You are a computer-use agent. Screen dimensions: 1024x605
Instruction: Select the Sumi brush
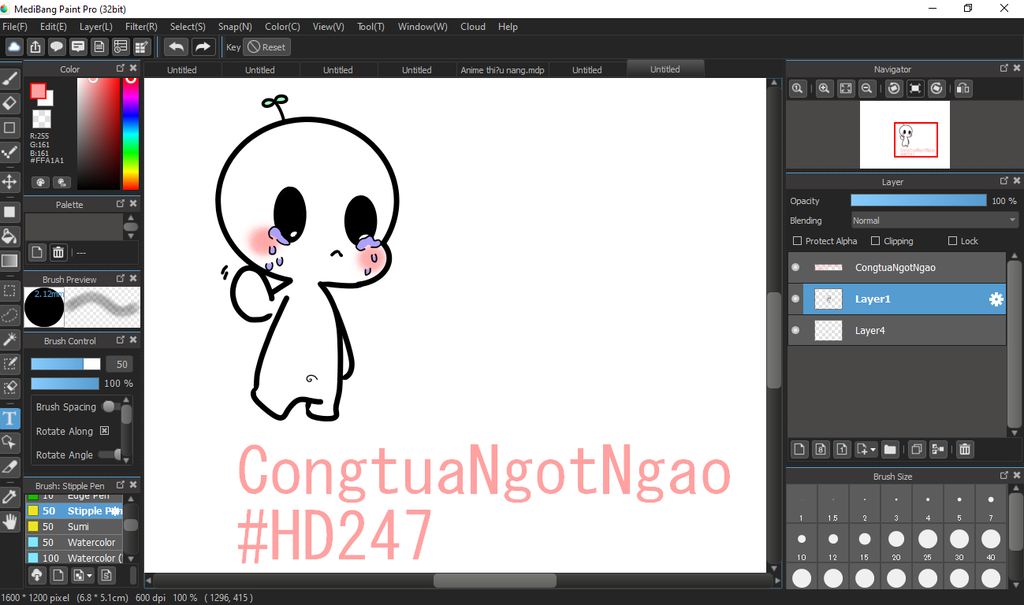click(x=74, y=527)
